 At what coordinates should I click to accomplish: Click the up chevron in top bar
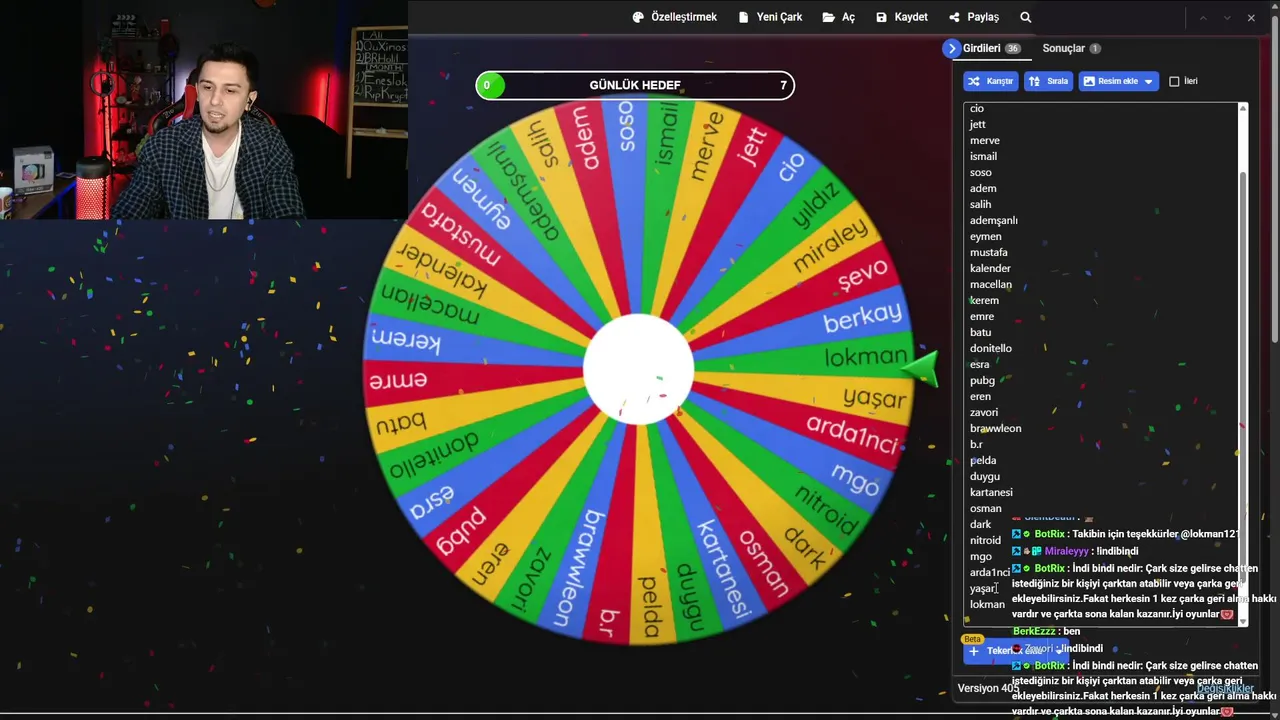(1203, 17)
